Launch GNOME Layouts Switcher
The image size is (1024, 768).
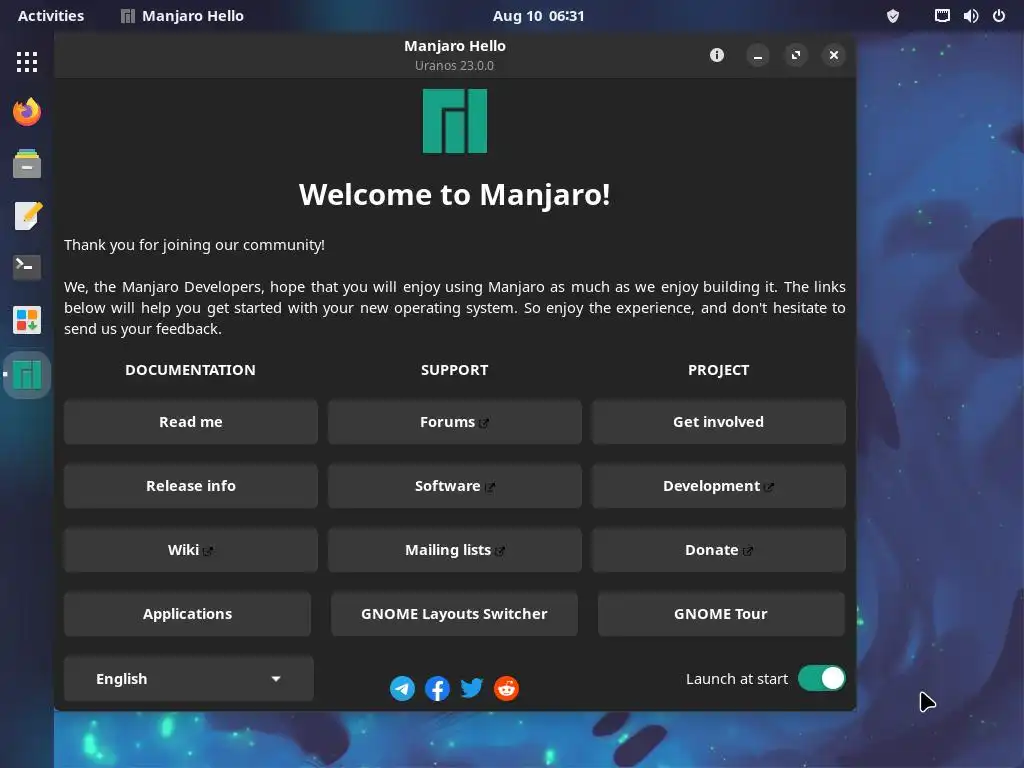point(455,614)
